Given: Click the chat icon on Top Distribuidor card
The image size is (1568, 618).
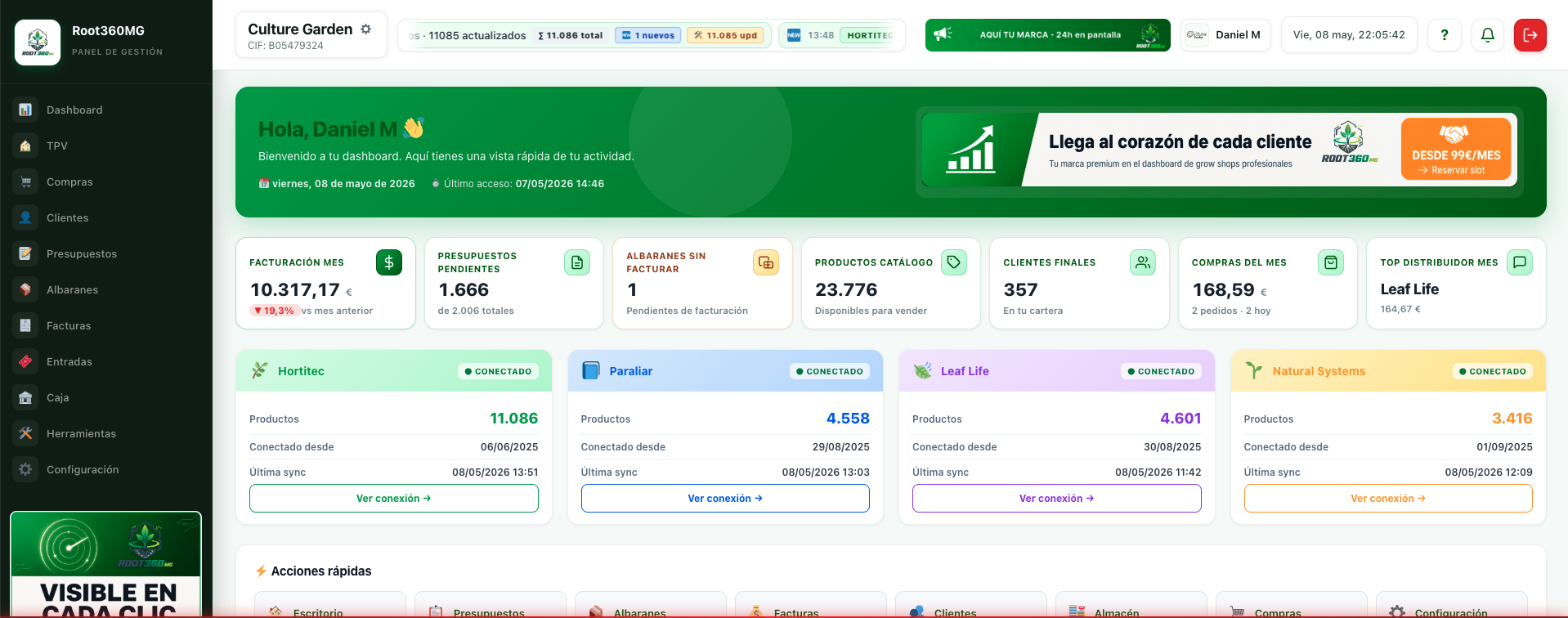Looking at the screenshot, I should click(1520, 262).
